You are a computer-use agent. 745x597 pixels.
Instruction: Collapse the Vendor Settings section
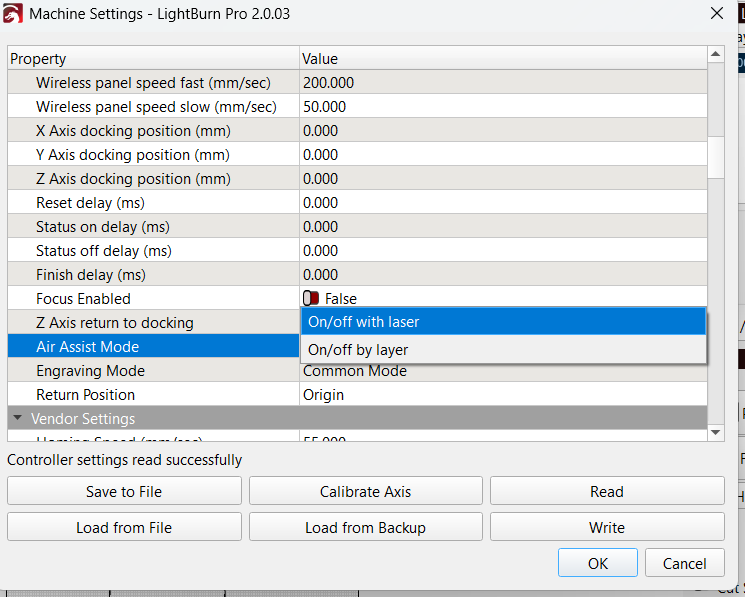click(x=17, y=418)
